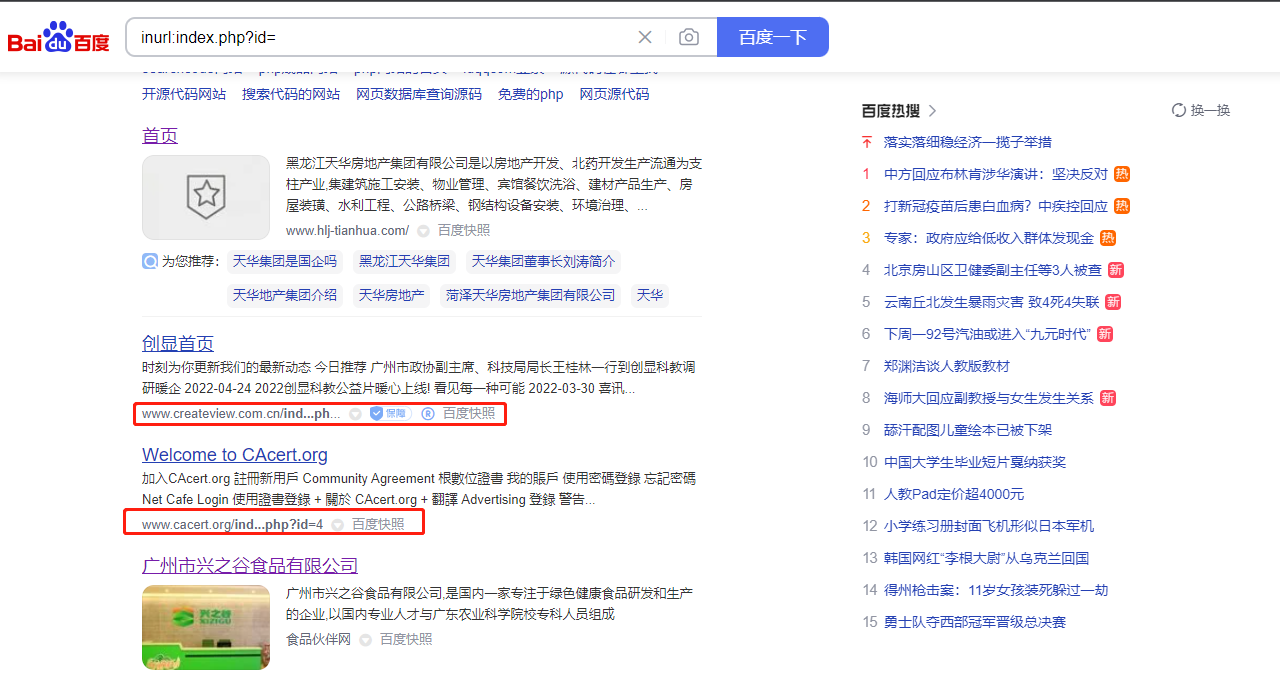This screenshot has width=1280, height=689.
Task: Select suggestion 天华集团董事长刘涛简介
Action: (x=544, y=261)
